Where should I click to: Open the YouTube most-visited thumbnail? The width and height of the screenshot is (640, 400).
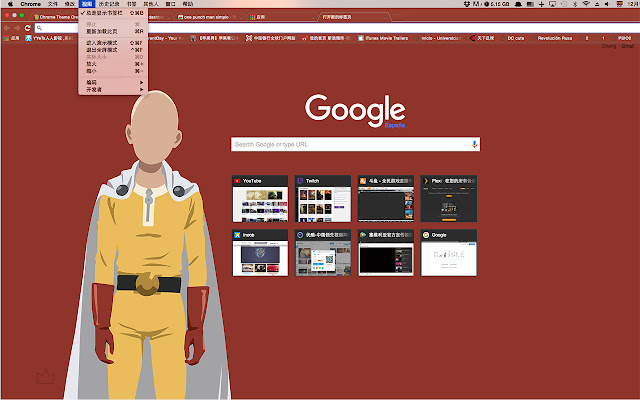tap(260, 199)
